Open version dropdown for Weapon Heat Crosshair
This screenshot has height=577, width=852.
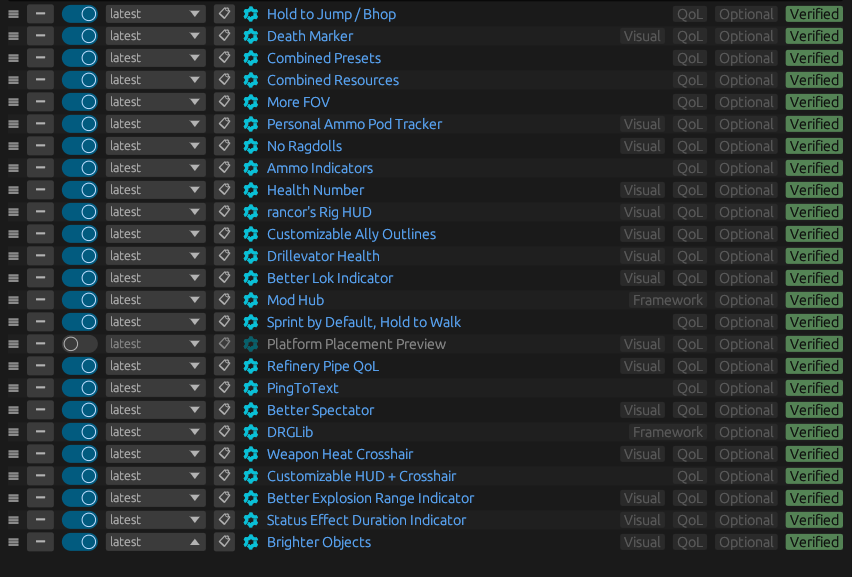pos(155,454)
